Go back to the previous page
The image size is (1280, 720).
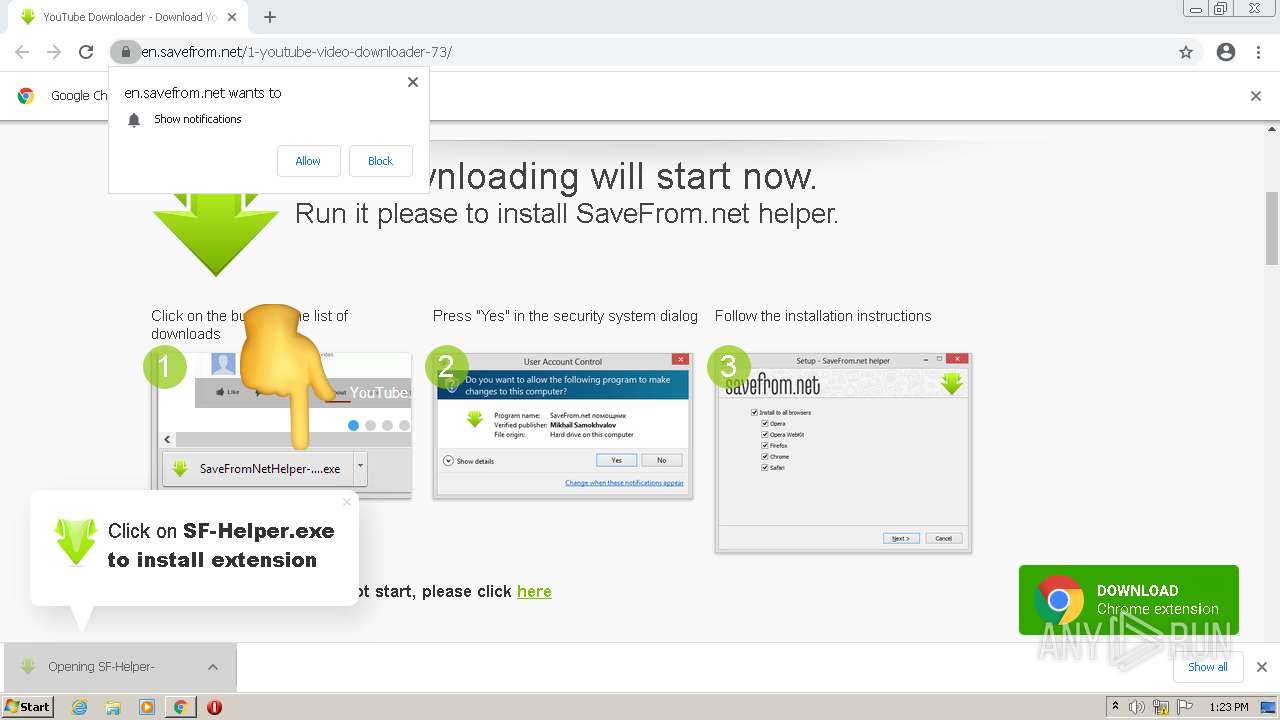pos(22,52)
